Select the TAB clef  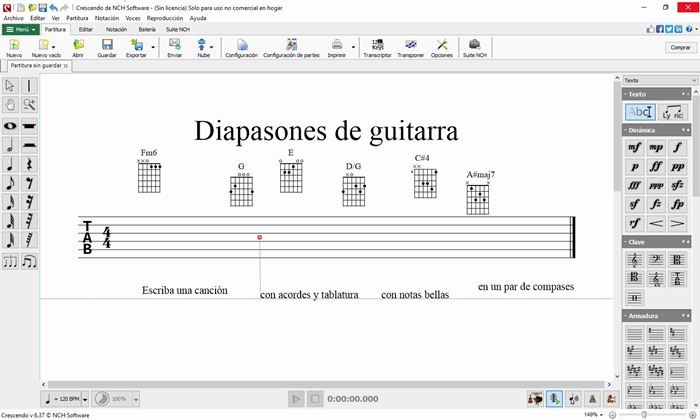pos(677,279)
